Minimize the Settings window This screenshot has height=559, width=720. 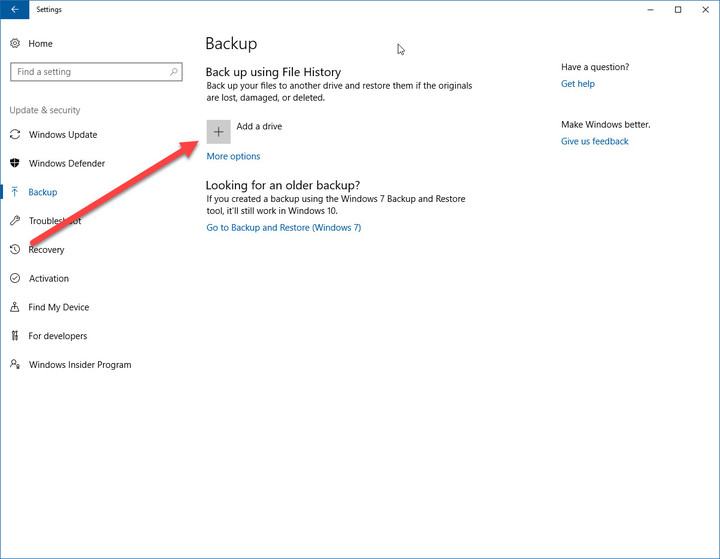650,10
